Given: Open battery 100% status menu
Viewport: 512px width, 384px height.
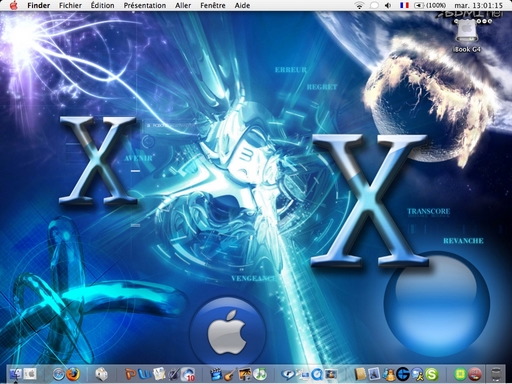Looking at the screenshot, I should (x=430, y=5).
